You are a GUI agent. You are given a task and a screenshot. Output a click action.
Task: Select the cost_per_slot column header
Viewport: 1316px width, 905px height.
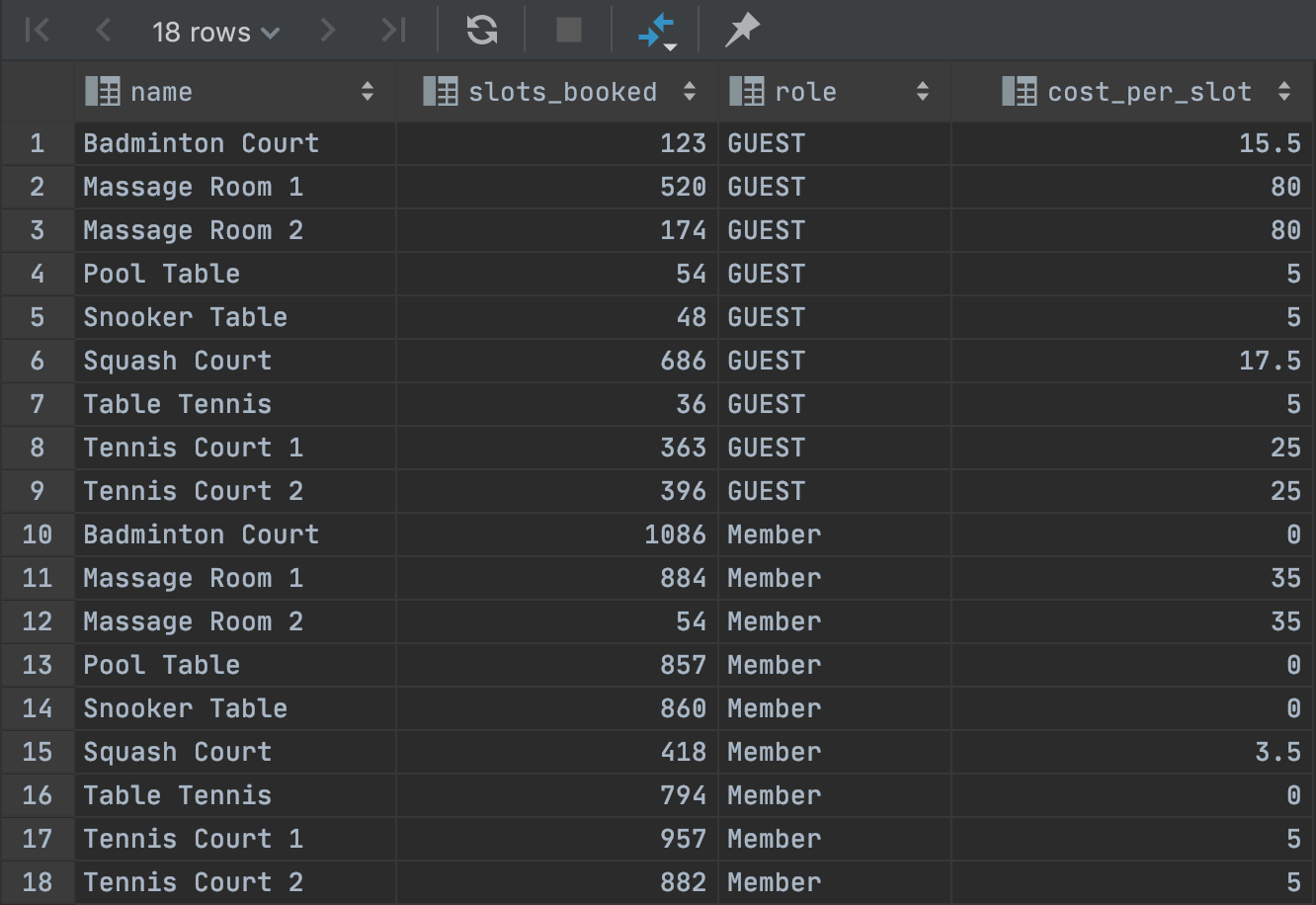point(1148,92)
